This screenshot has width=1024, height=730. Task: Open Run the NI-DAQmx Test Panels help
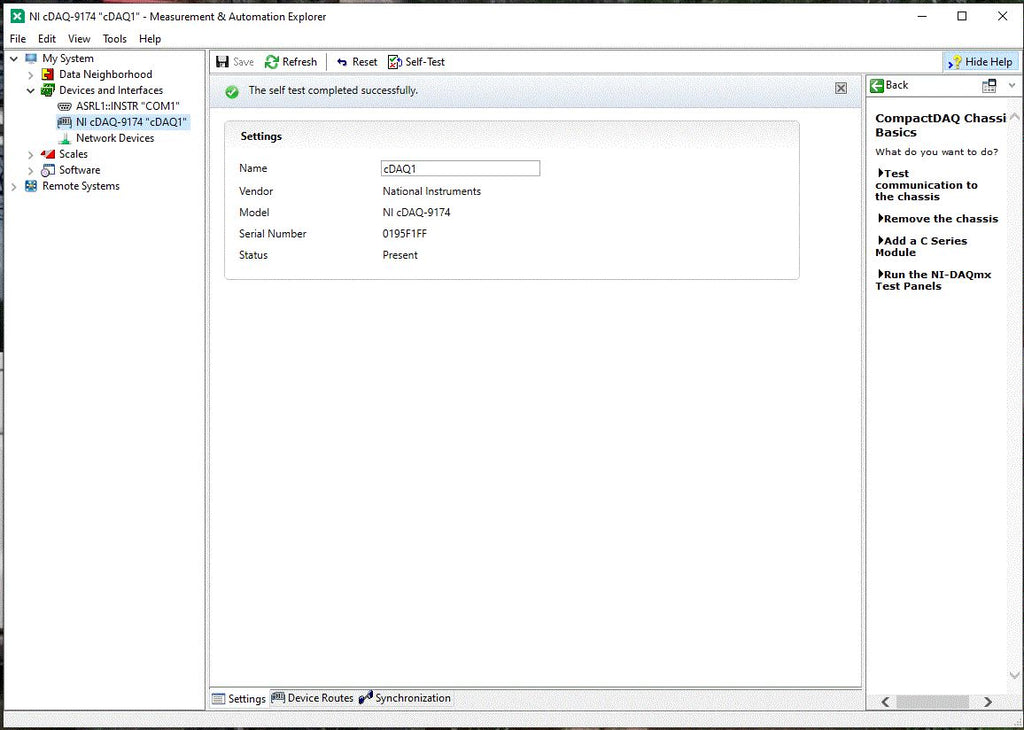click(933, 280)
